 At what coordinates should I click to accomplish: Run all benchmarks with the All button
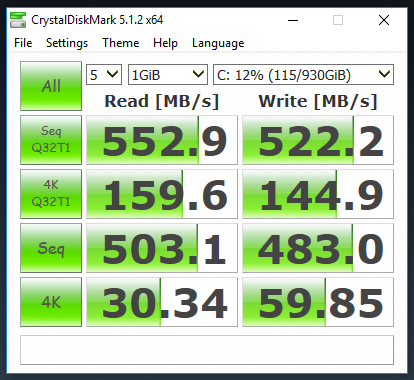[51, 86]
